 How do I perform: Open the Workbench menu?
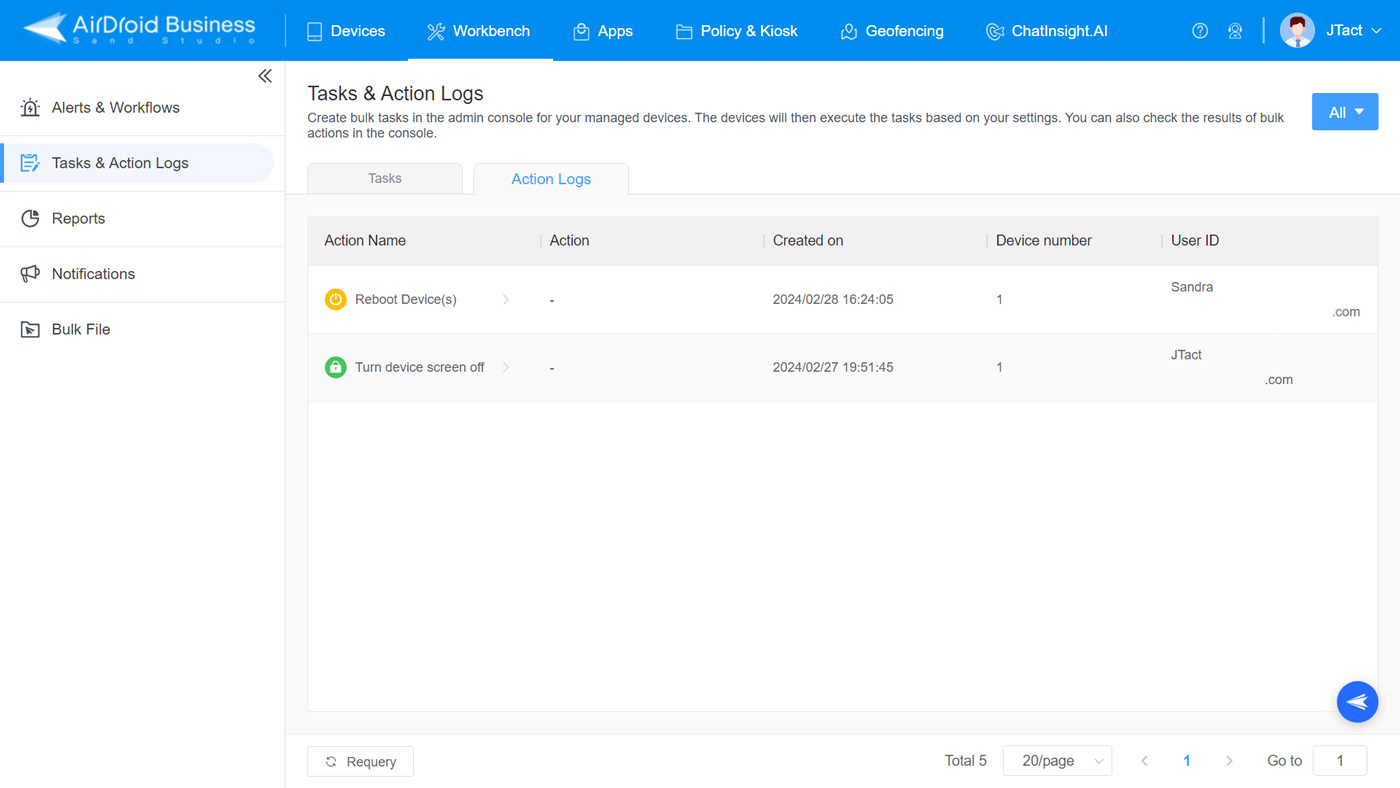479,31
